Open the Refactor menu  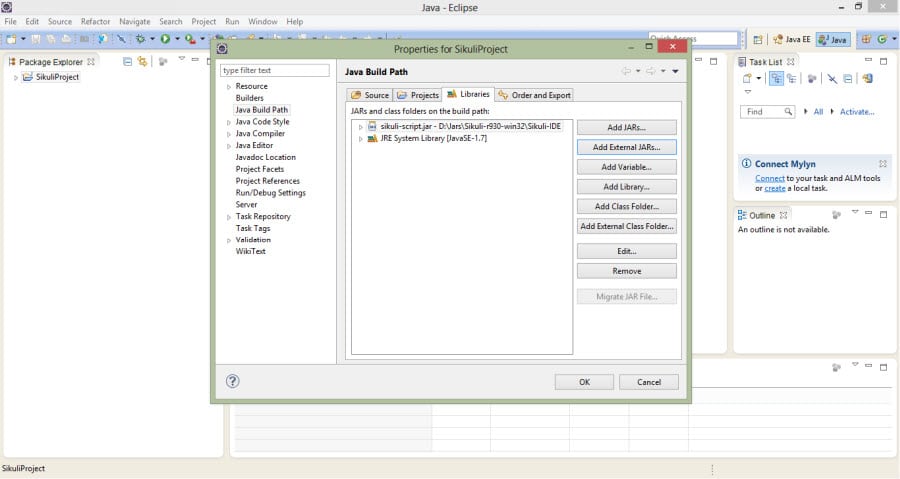[x=95, y=21]
